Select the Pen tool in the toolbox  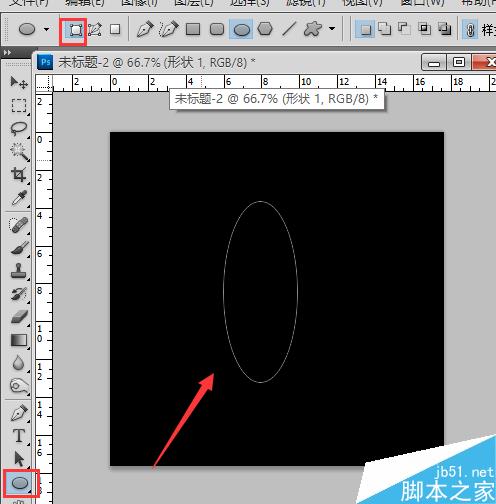(x=19, y=413)
